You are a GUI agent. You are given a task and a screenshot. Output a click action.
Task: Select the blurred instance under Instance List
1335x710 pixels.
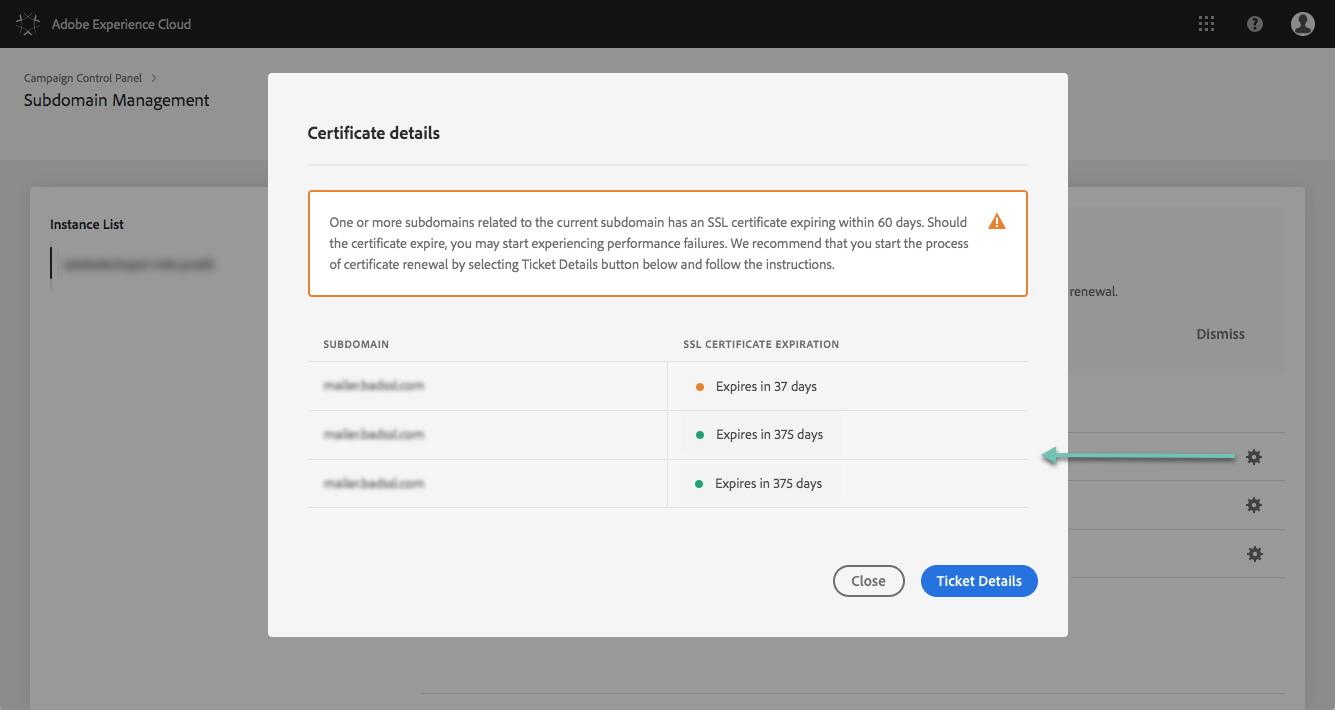point(138,265)
